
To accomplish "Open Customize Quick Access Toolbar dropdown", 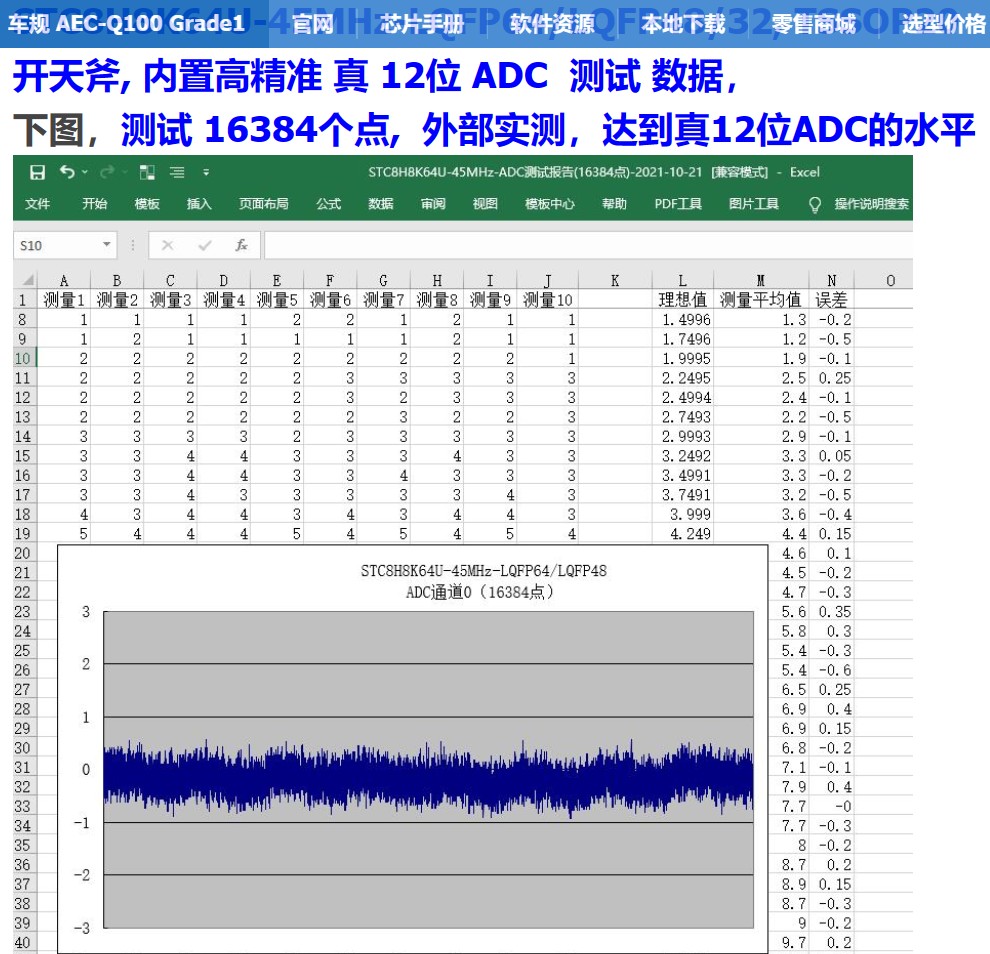I will [x=206, y=172].
